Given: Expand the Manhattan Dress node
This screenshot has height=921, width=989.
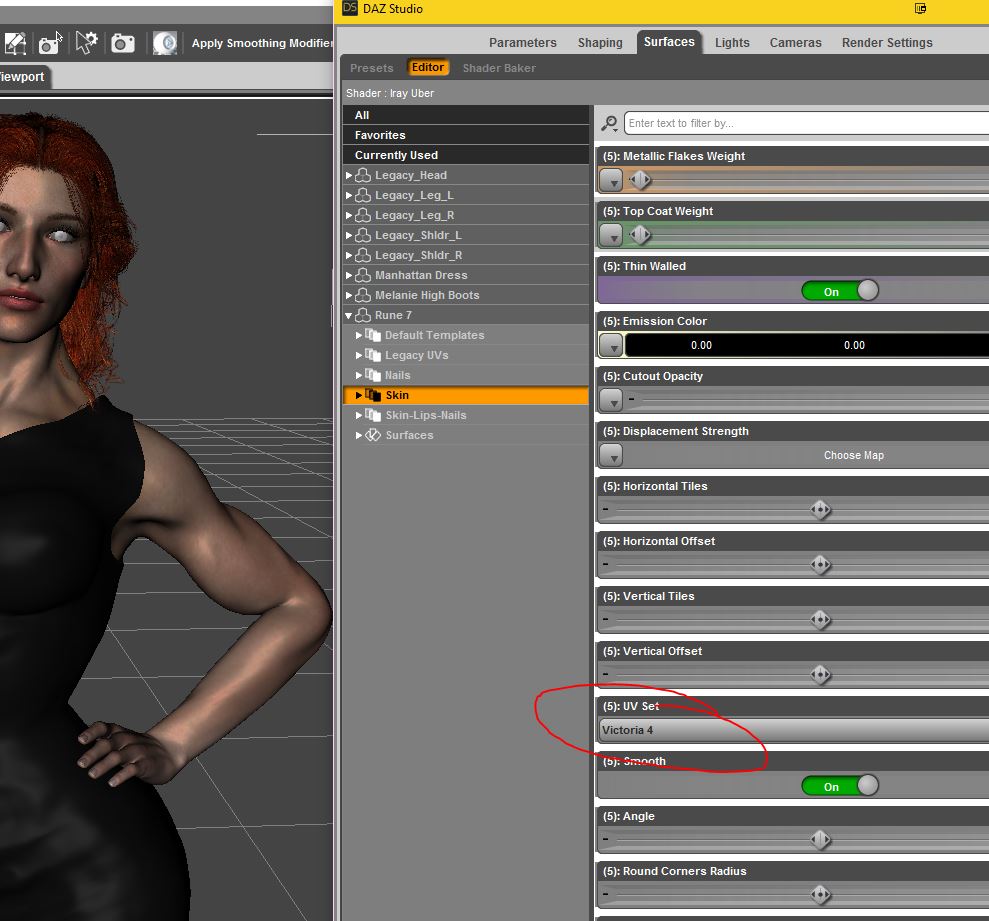Looking at the screenshot, I should (348, 275).
